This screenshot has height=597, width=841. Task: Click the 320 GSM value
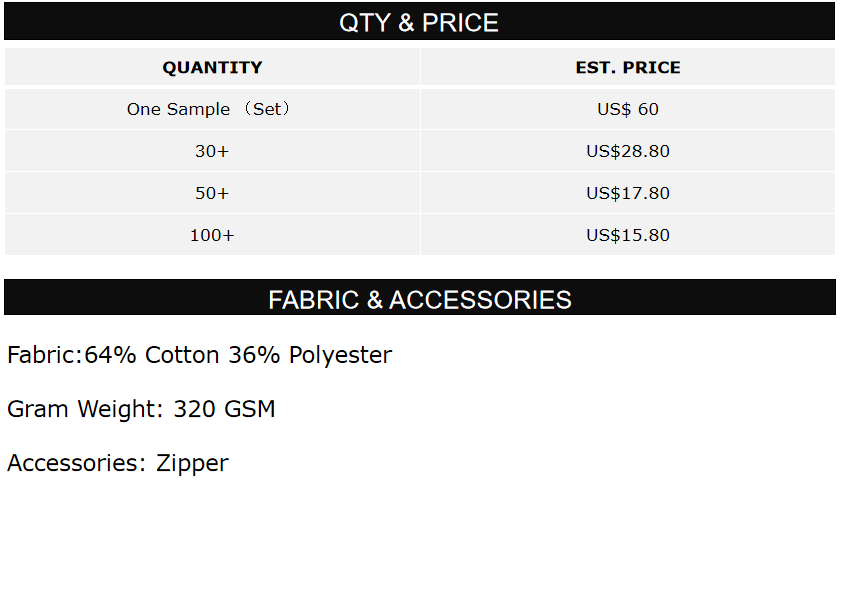(224, 409)
